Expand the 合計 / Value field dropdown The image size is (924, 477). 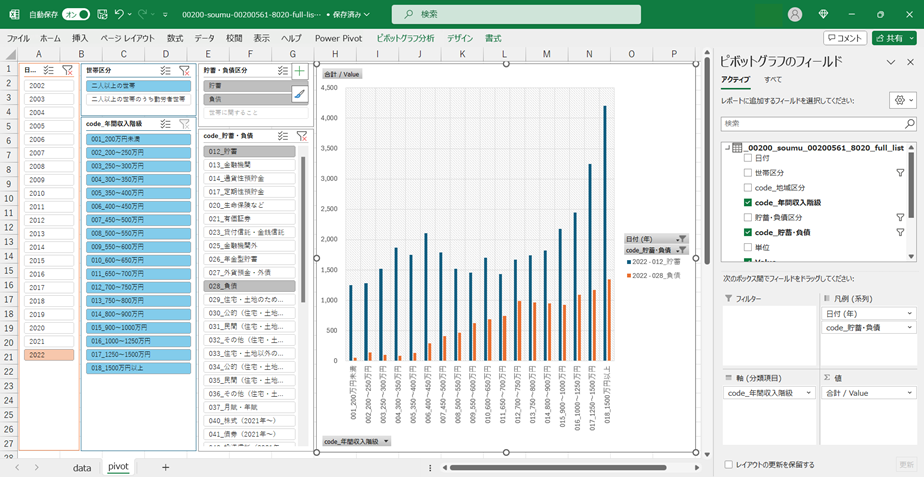pos(909,394)
